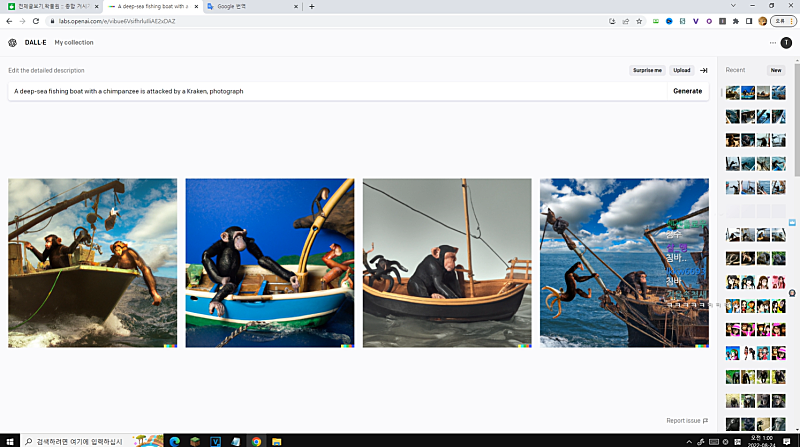Screen dimensions: 800x447
Task: Click the 'Edit the detailed description' label
Action: pos(46,70)
